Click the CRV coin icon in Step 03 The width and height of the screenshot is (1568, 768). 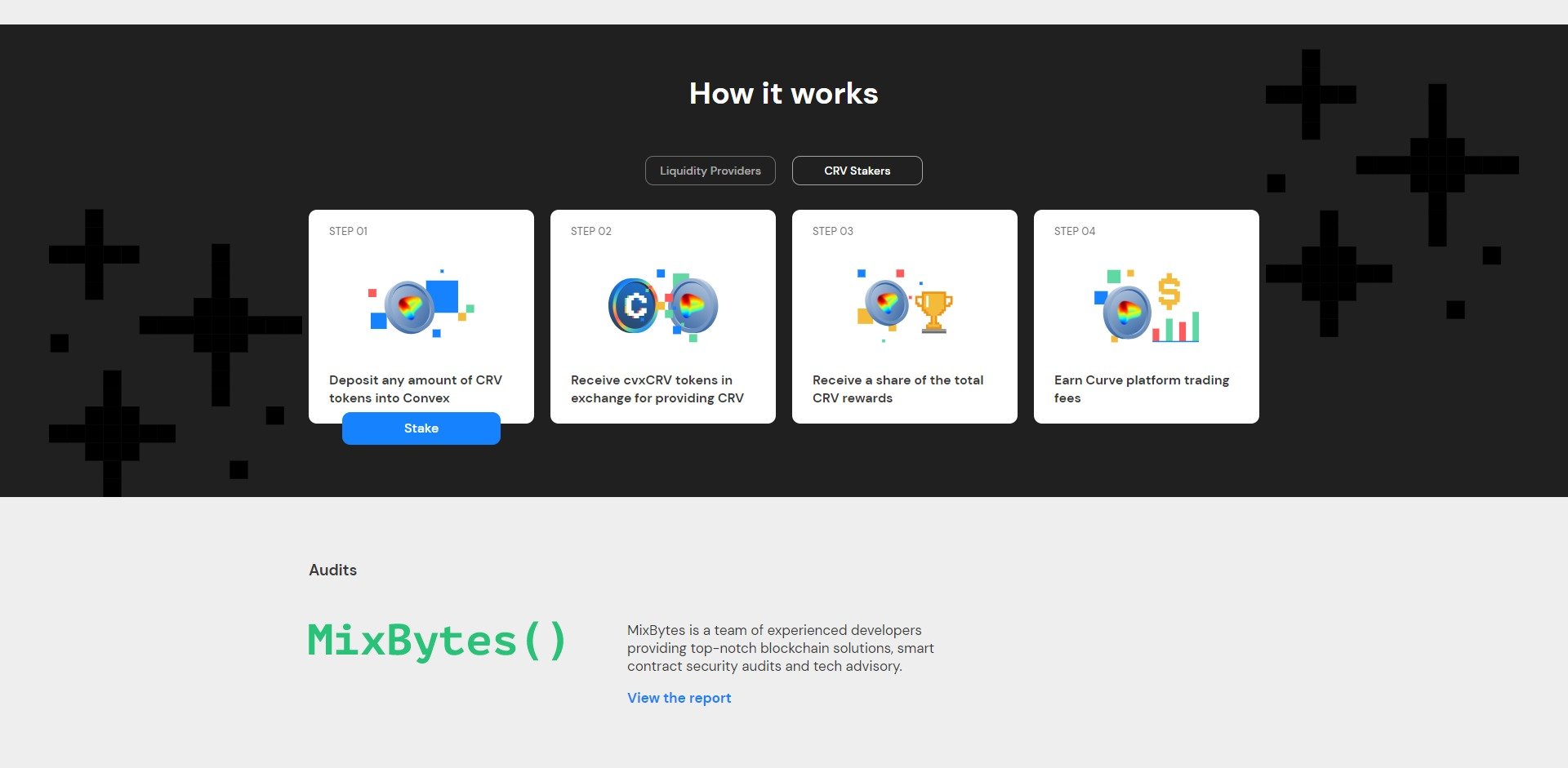pos(886,303)
